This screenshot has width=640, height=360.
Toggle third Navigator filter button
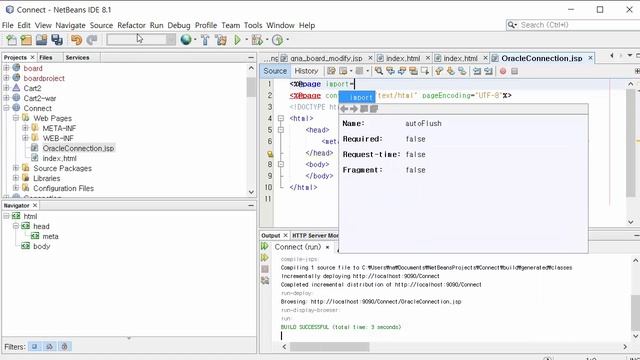(64, 347)
